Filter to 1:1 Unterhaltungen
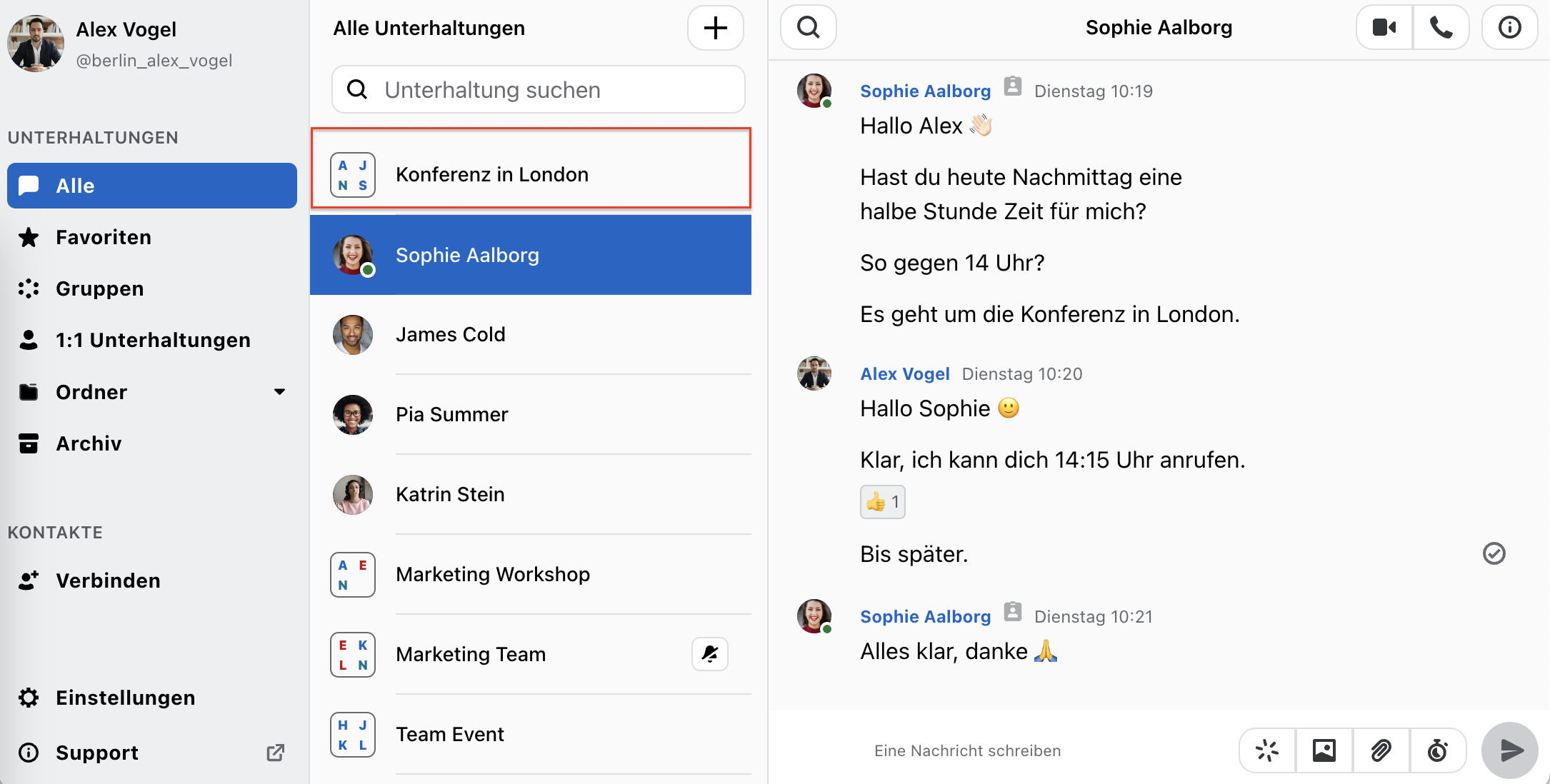 [152, 340]
